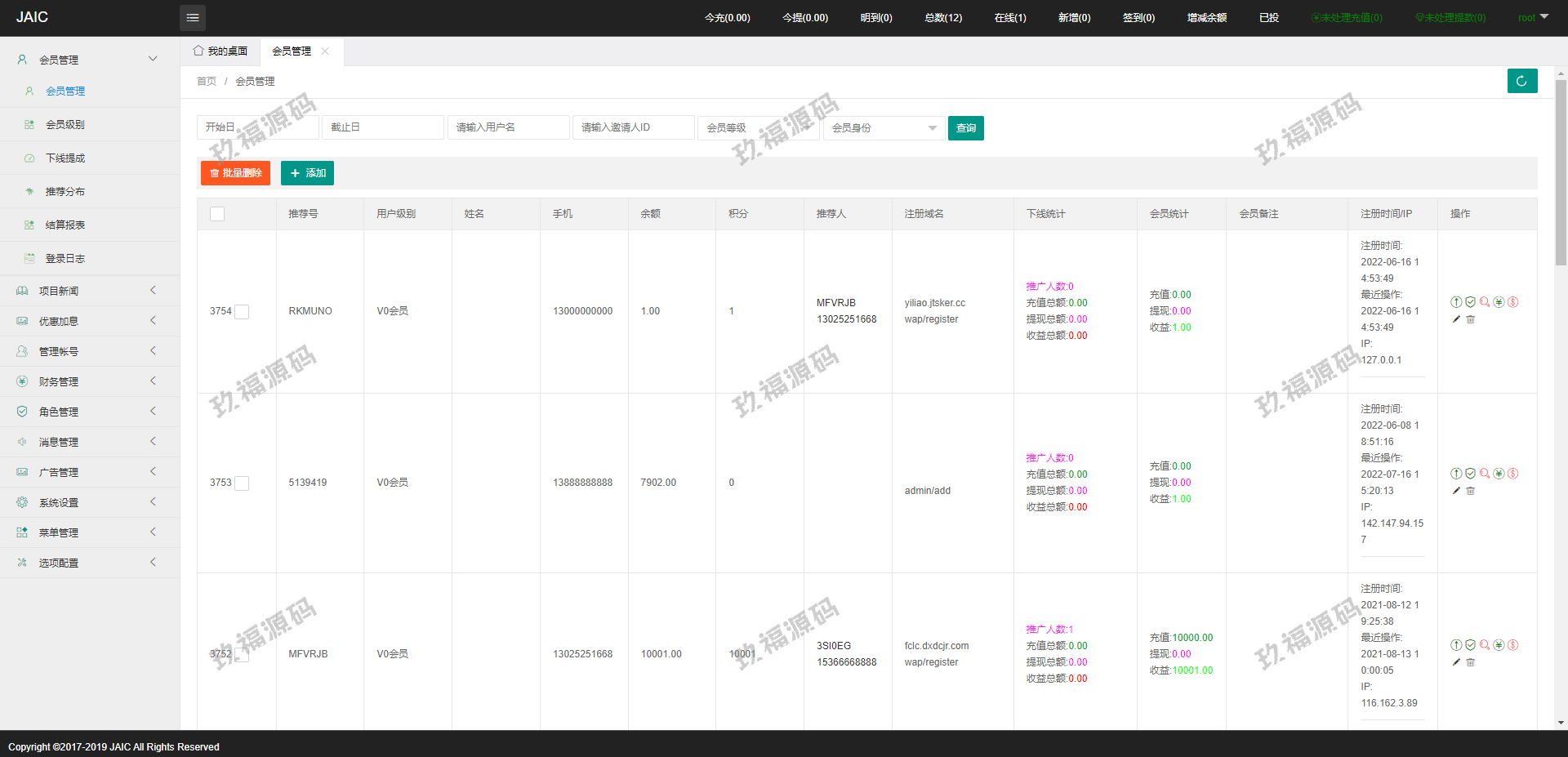Click trash delete icon for member 3753
Screen dimensions: 1568x757
(1470, 491)
